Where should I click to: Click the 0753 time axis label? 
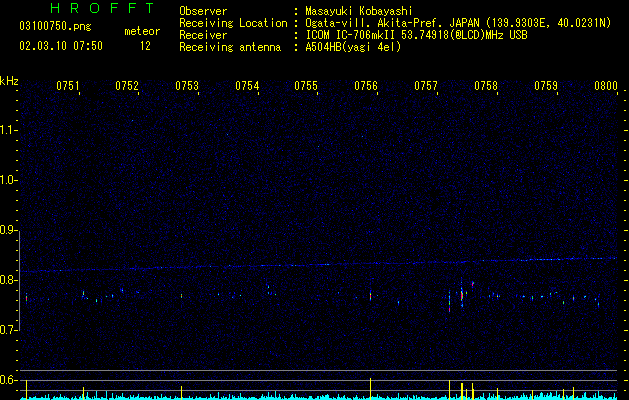coord(187,86)
